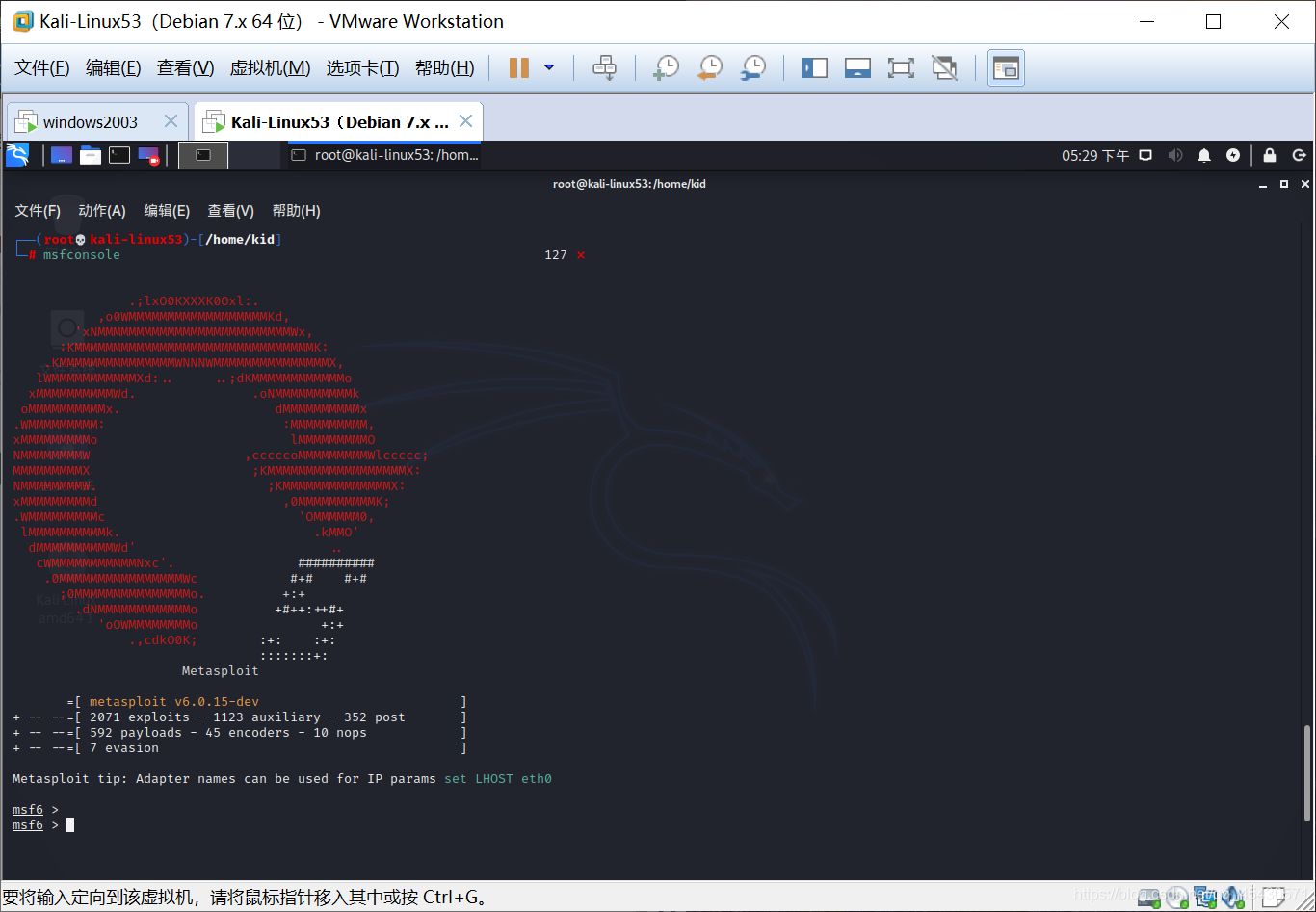Toggle the VMware library sidebar view

coord(814,67)
